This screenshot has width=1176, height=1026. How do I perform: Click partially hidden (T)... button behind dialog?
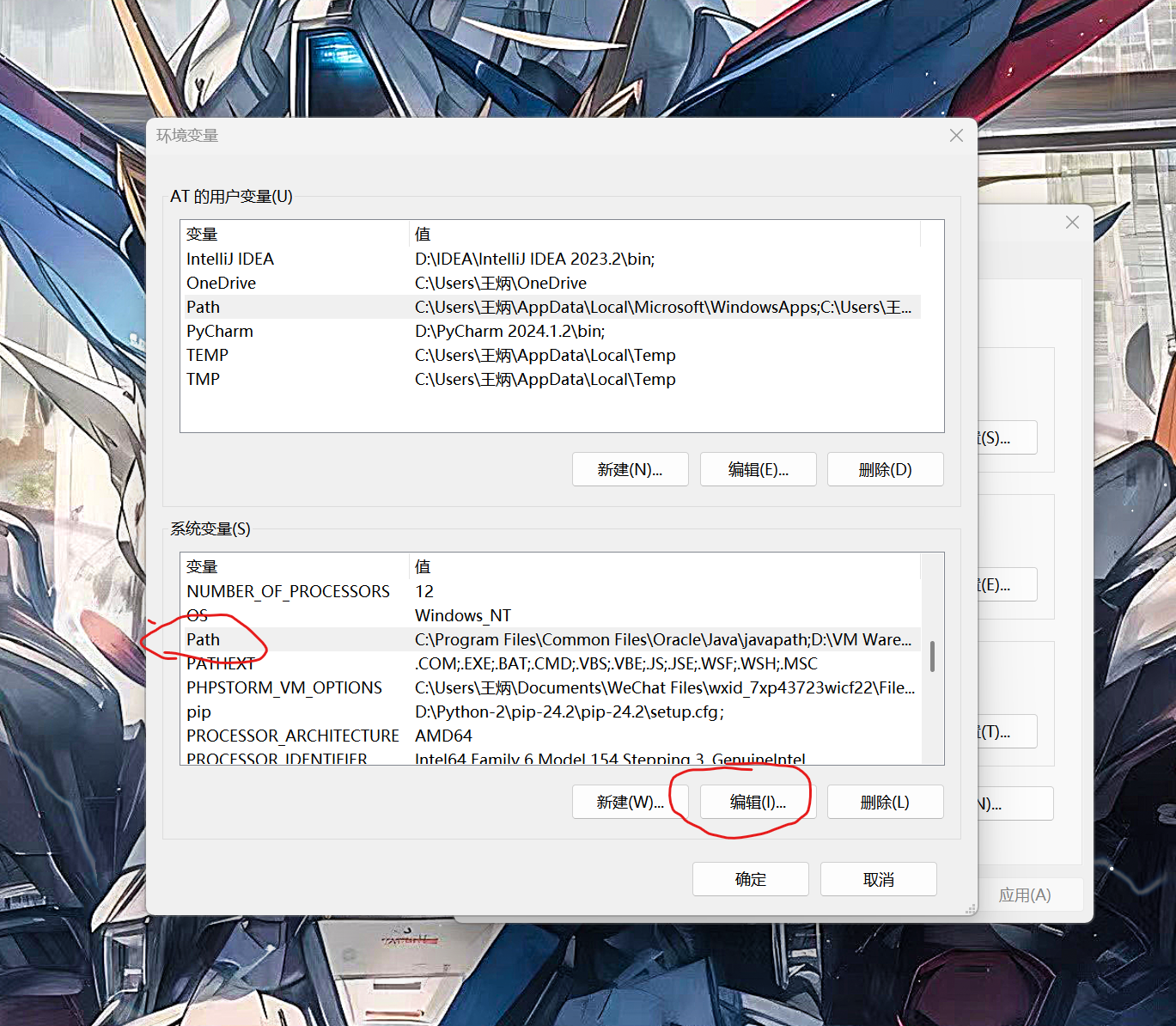pyautogui.click(x=1008, y=731)
